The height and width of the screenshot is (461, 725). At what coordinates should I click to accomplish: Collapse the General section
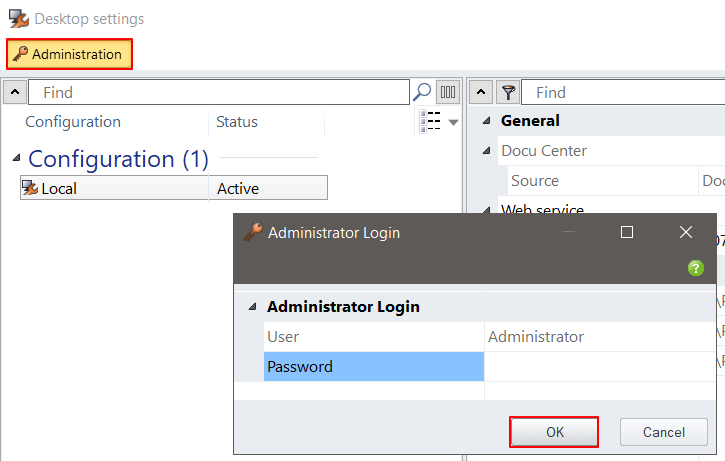click(x=487, y=121)
